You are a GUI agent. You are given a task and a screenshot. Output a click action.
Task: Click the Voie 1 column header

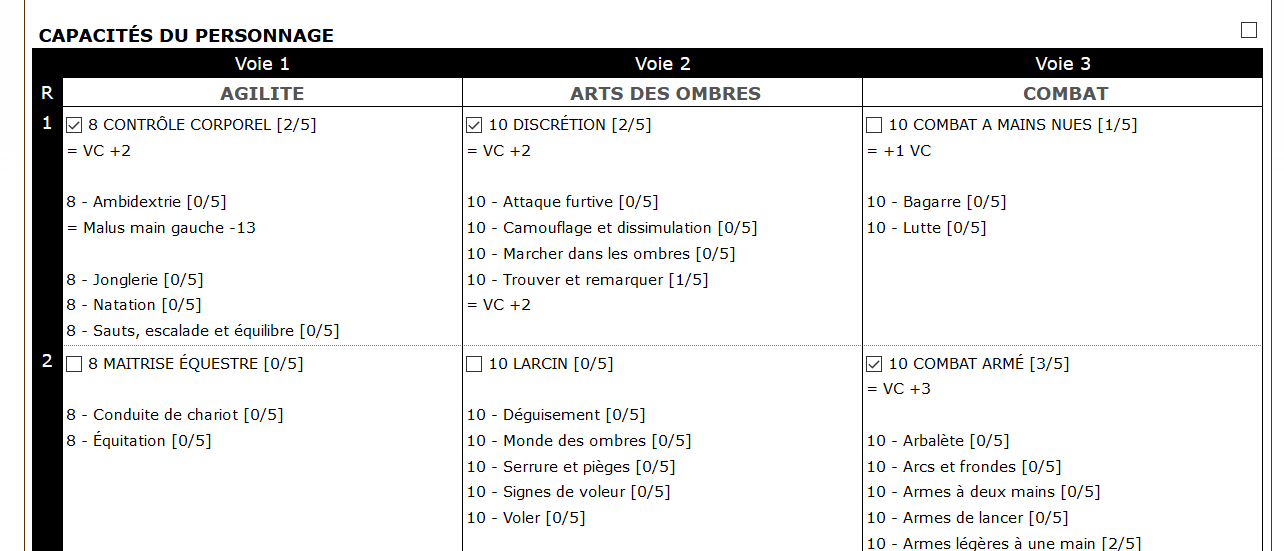pyautogui.click(x=262, y=64)
